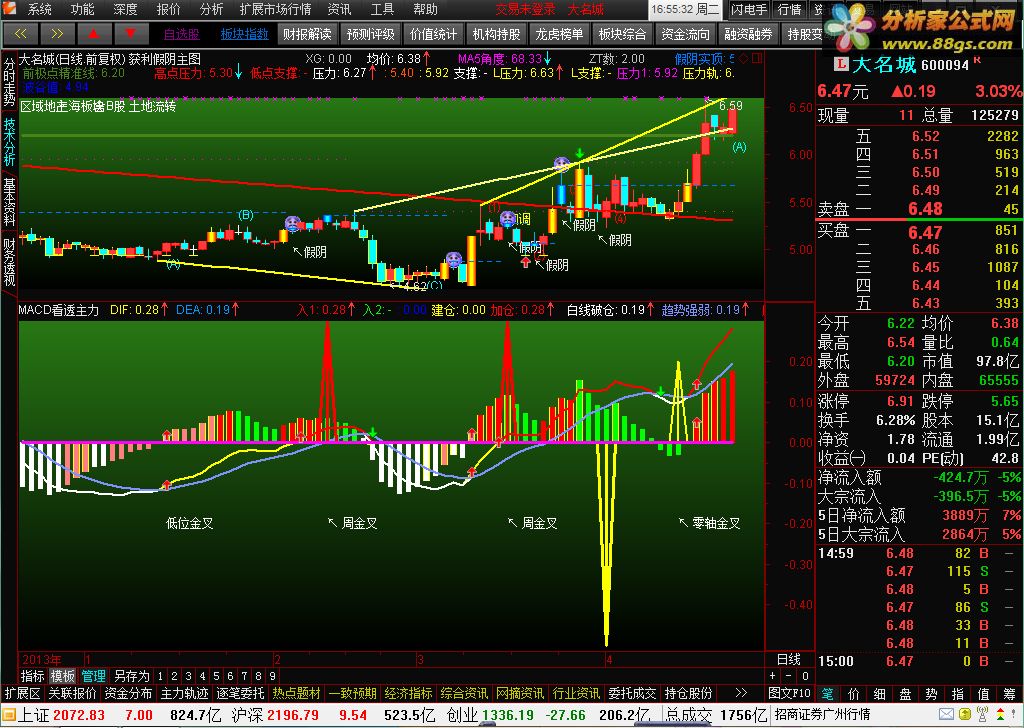Click the 板块综合 button
This screenshot has height=728, width=1024.
(x=622, y=34)
